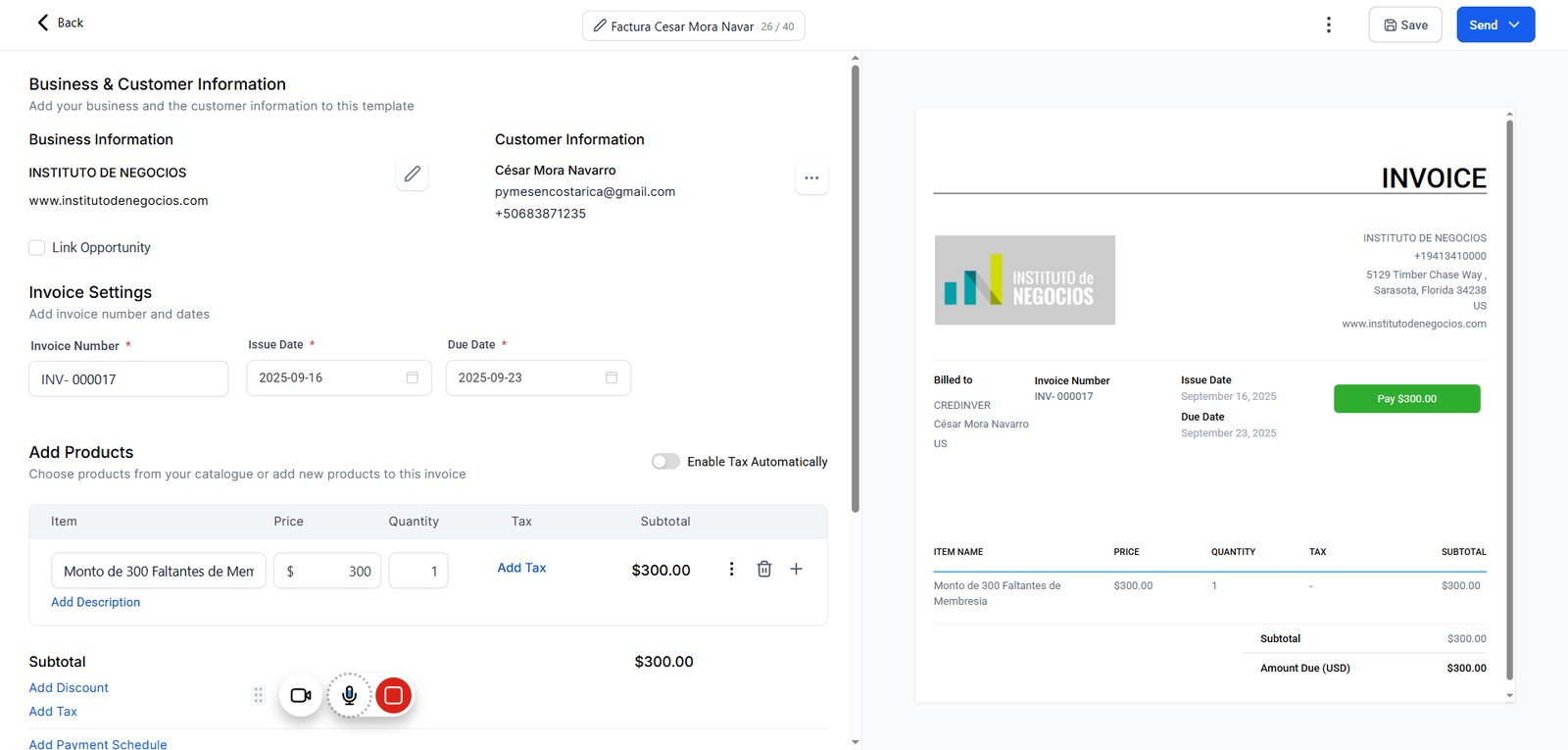Save the invoice
Screen dimensions: 1568x750
1404,25
